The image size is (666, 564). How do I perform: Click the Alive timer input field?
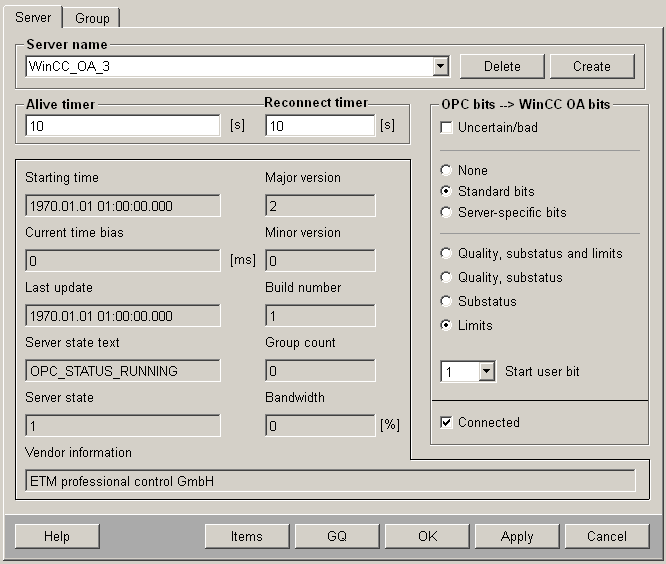[123, 126]
